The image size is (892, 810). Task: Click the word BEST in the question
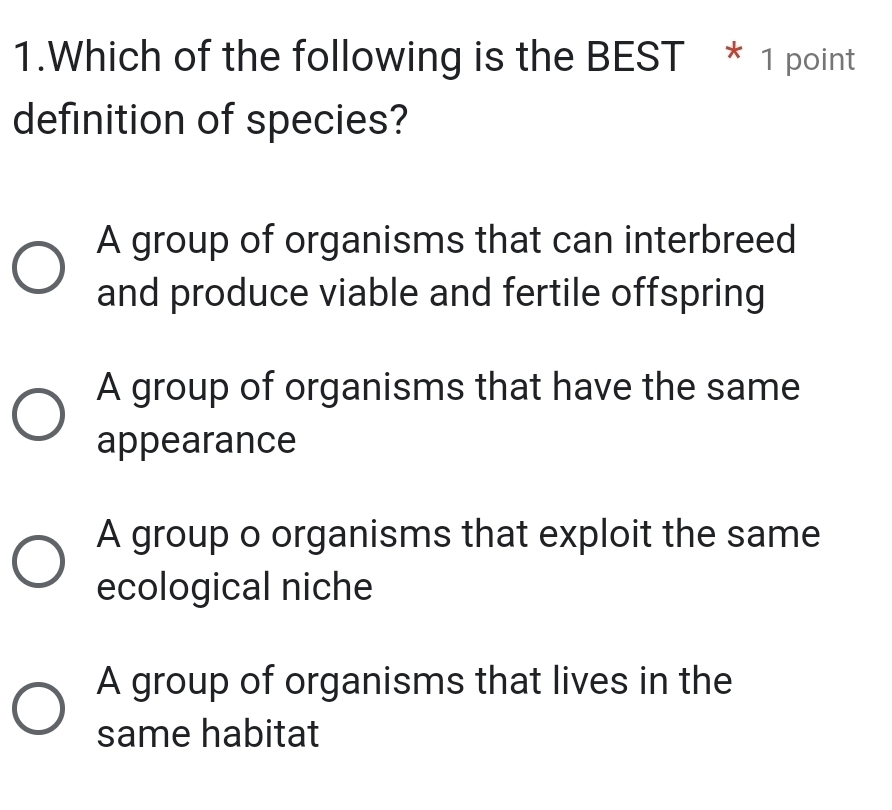click(x=634, y=56)
